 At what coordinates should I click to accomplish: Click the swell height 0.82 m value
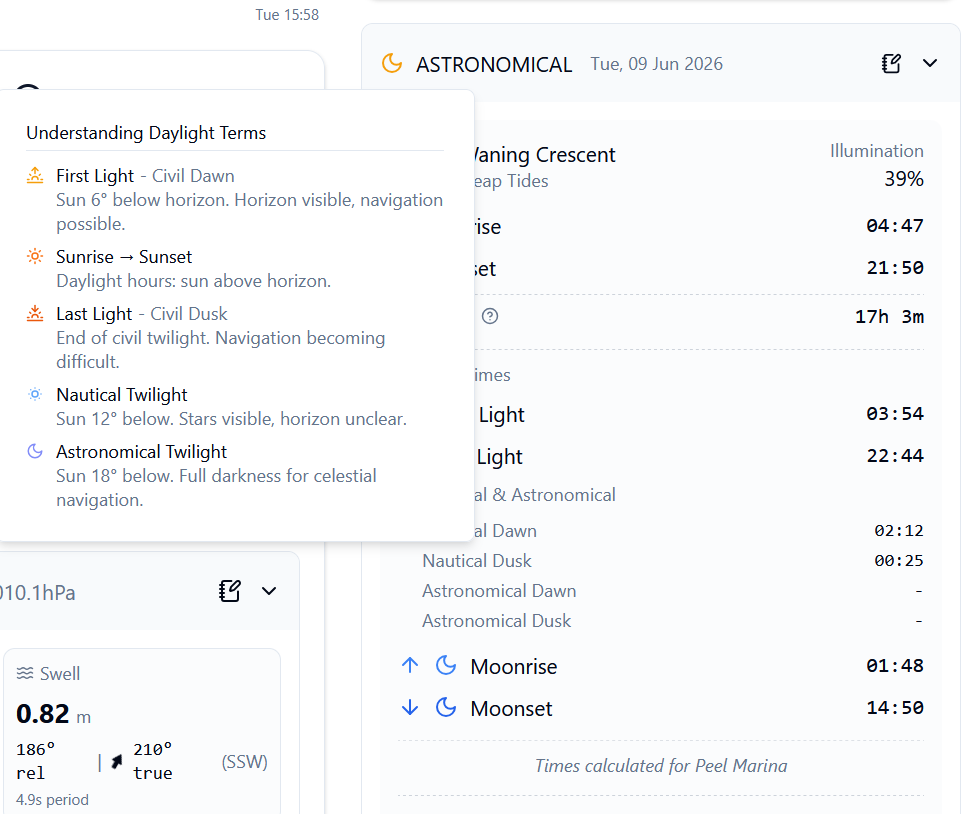[54, 714]
